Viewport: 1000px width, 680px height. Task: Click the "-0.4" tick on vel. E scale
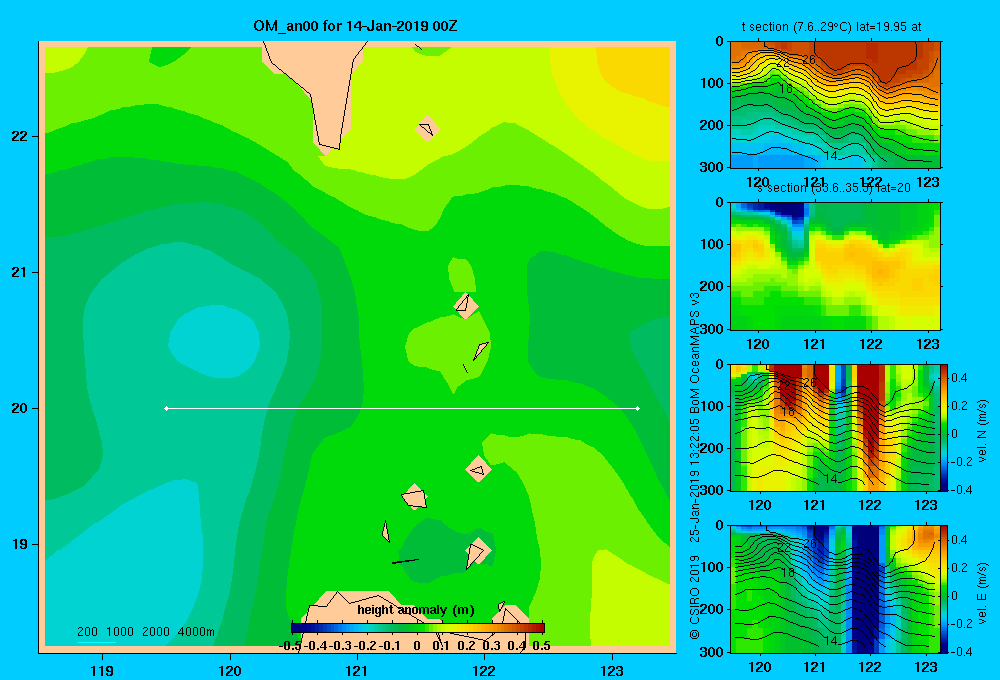click(x=961, y=651)
